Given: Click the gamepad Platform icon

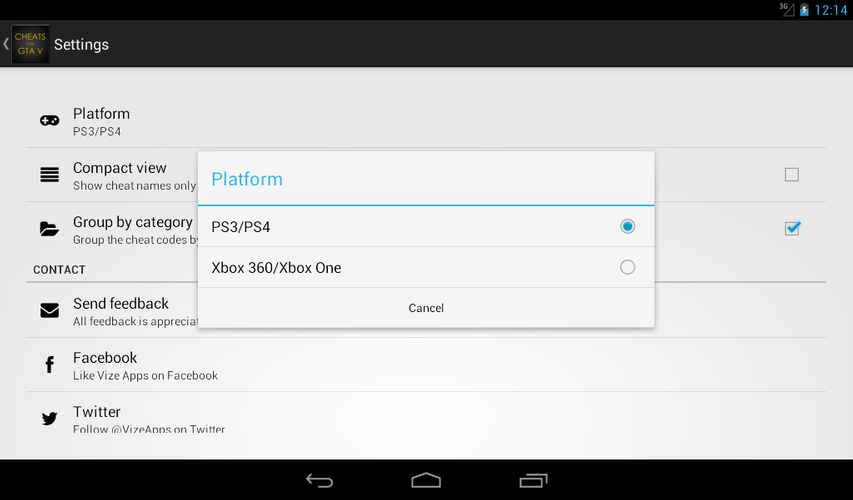Looking at the screenshot, I should (50, 121).
